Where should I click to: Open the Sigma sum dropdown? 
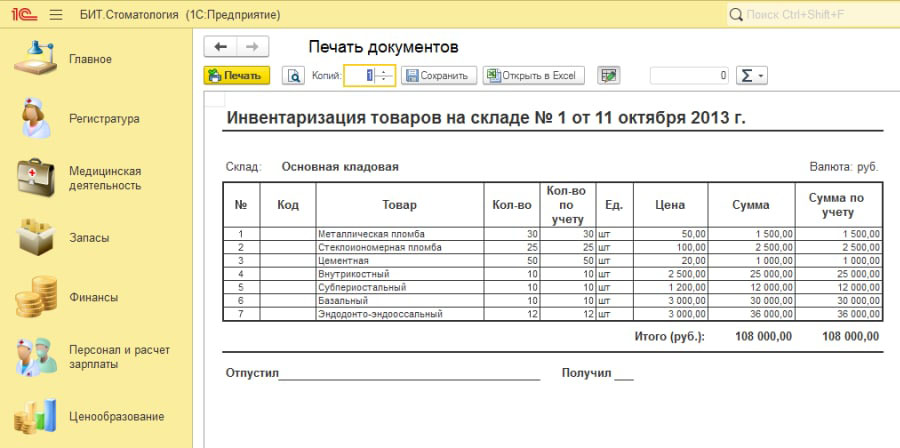[x=751, y=75]
